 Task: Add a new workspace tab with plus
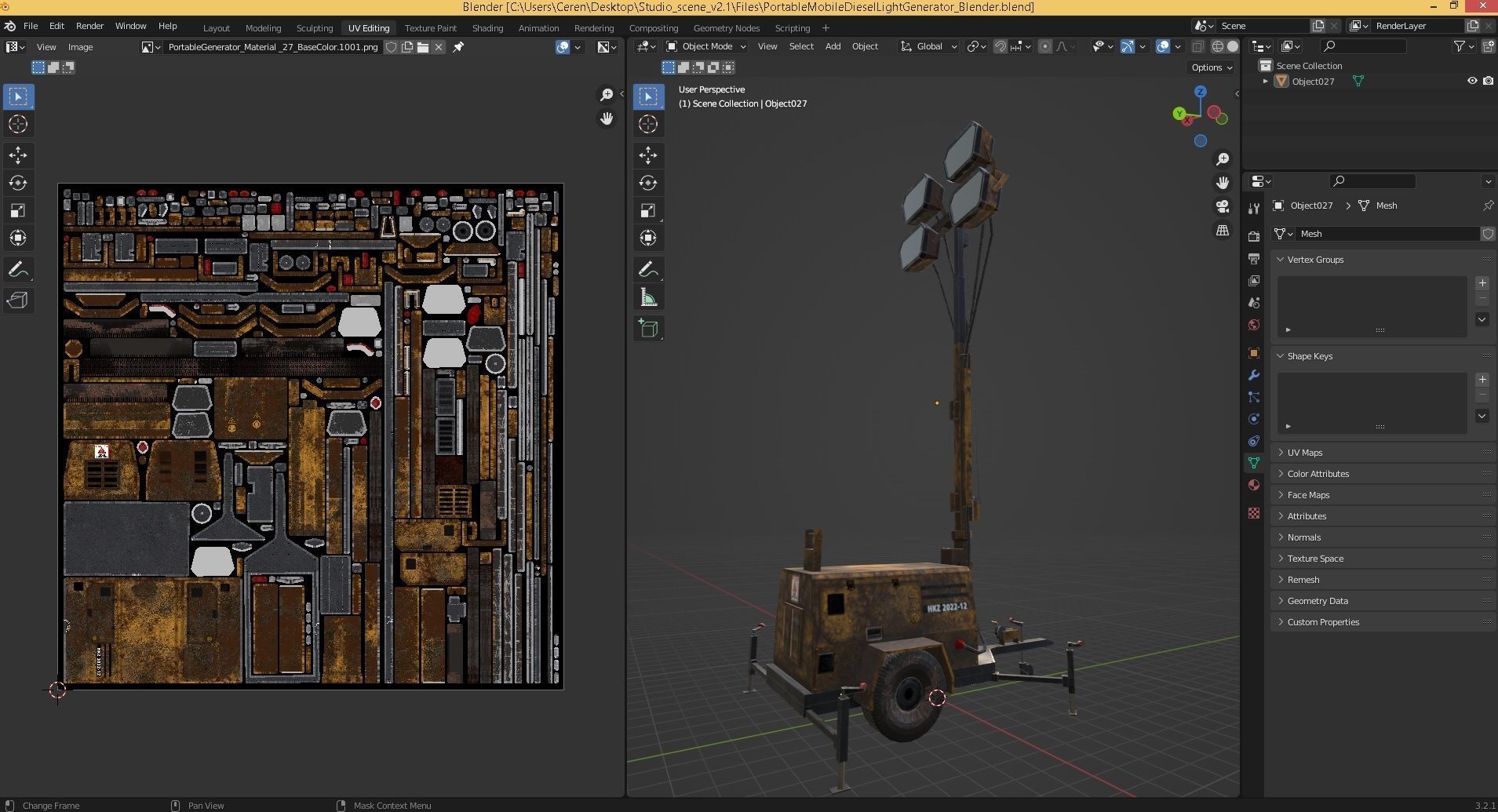pos(826,27)
